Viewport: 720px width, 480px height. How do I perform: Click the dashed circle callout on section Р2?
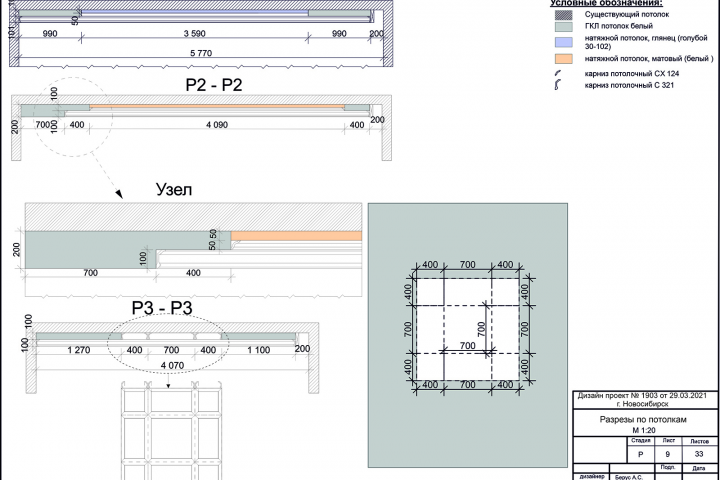(x=73, y=117)
